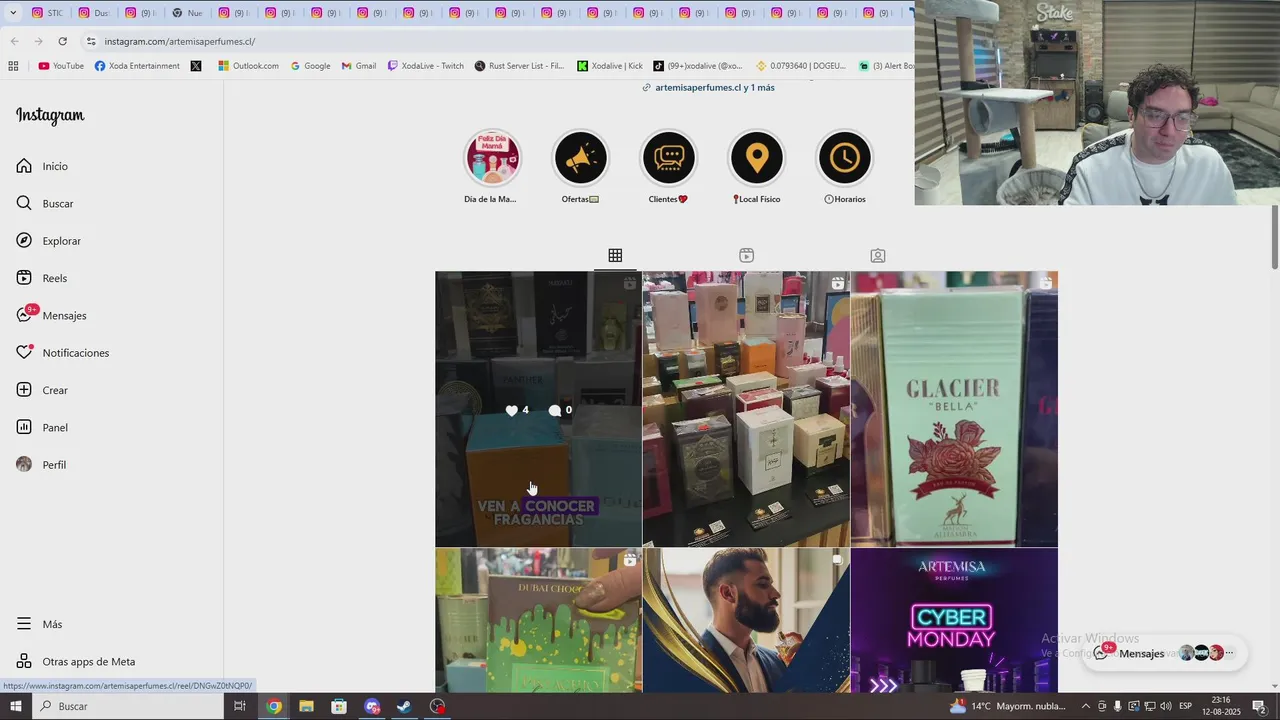Switch to the Reels profile tab
The image size is (1280, 720).
(746, 256)
